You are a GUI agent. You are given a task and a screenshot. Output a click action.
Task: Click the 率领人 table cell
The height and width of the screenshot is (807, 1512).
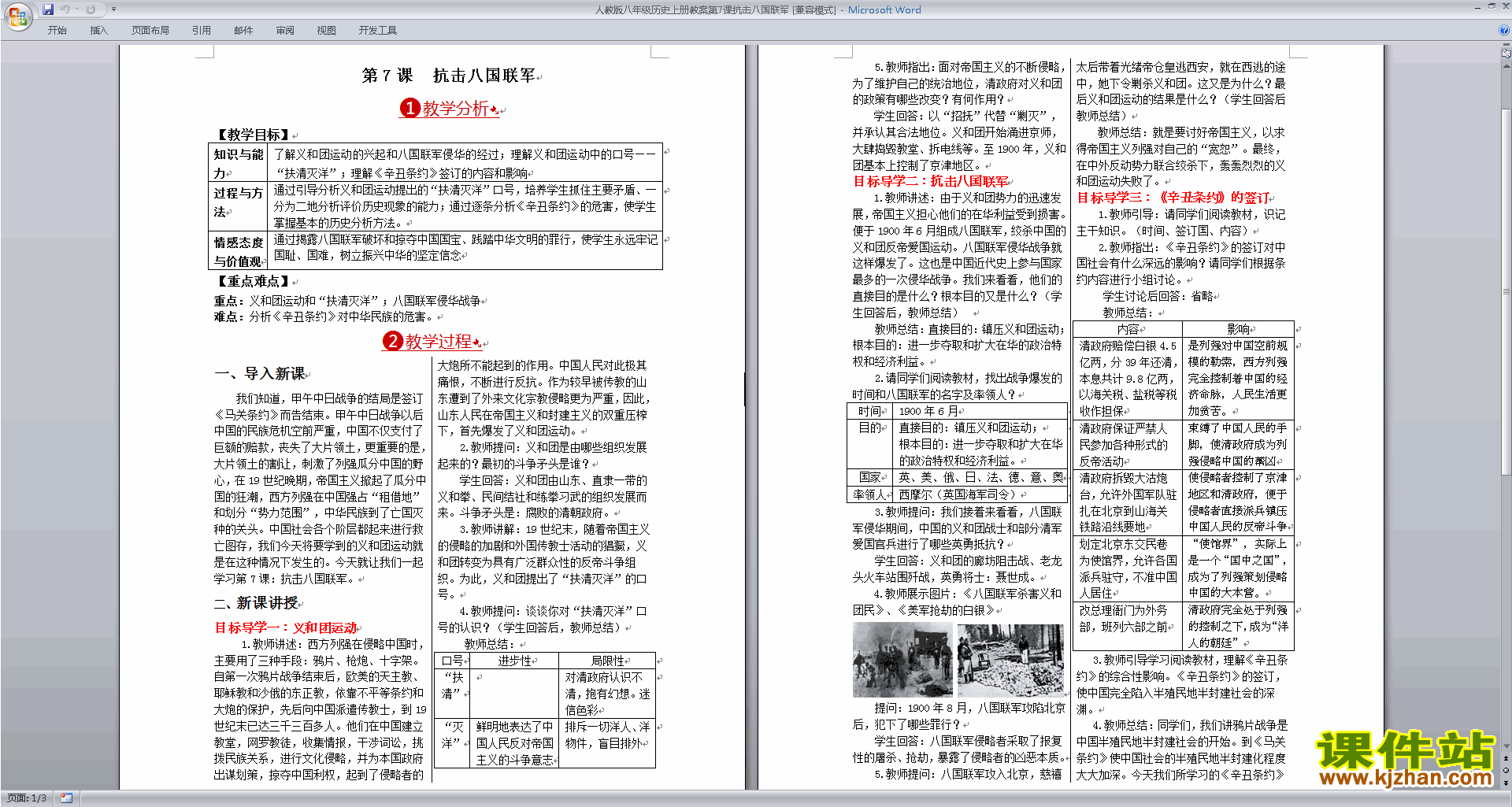click(x=869, y=494)
